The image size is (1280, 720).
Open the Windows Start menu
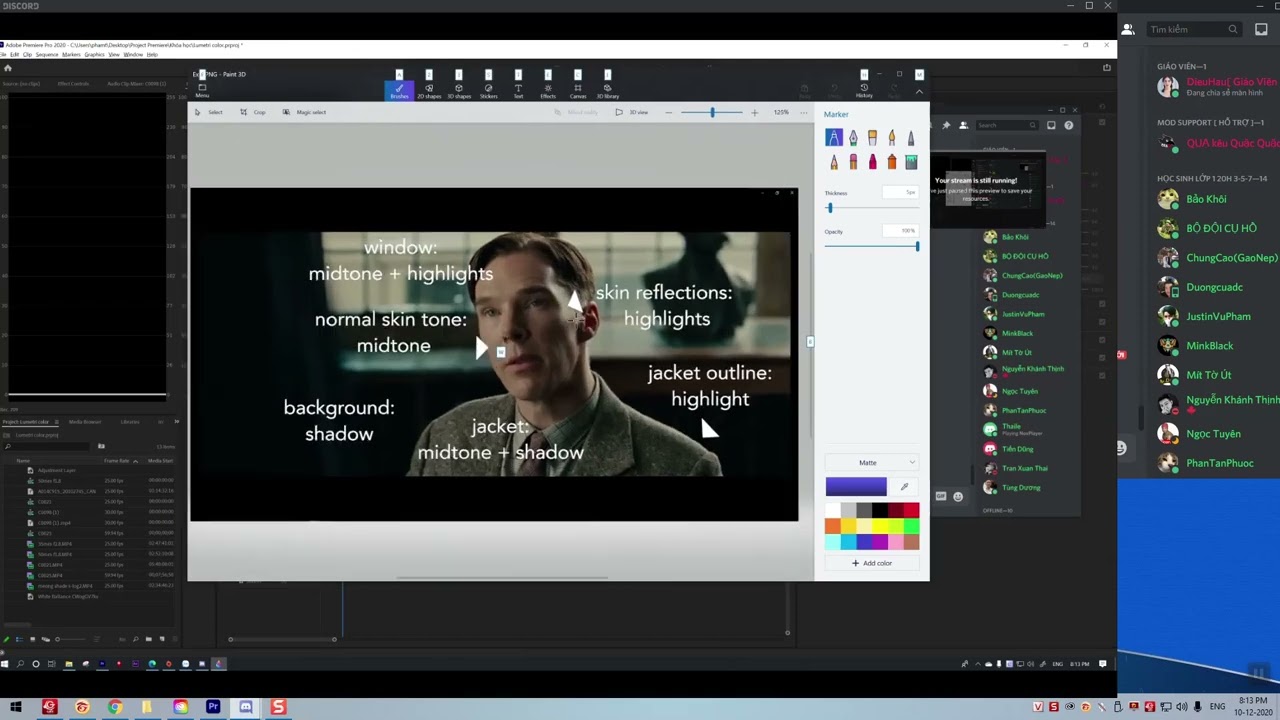(16, 707)
